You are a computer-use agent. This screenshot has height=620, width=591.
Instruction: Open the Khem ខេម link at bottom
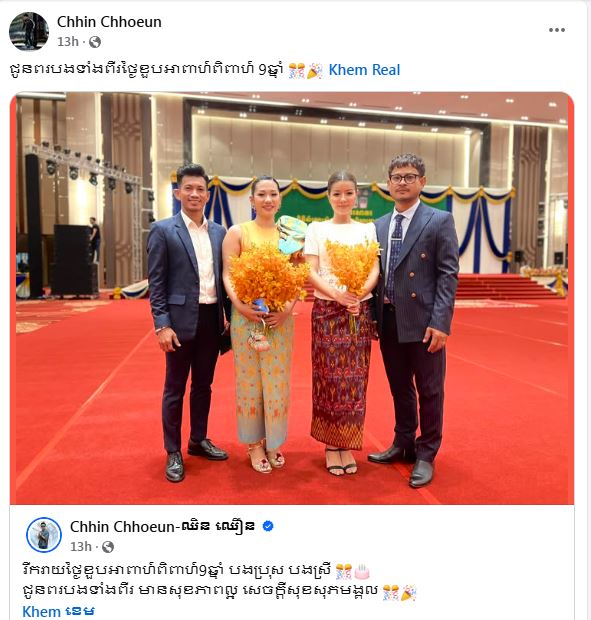pyautogui.click(x=59, y=611)
